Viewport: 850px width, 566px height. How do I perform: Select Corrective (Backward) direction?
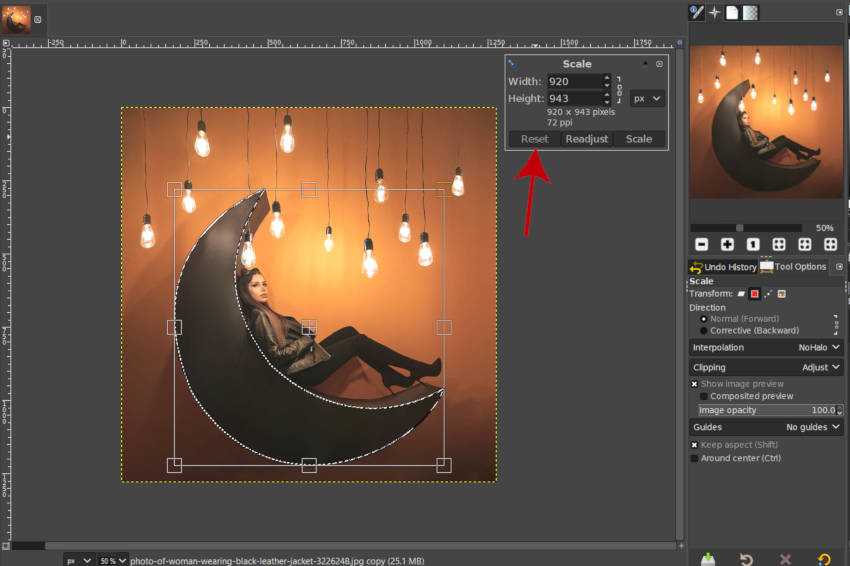click(x=704, y=330)
